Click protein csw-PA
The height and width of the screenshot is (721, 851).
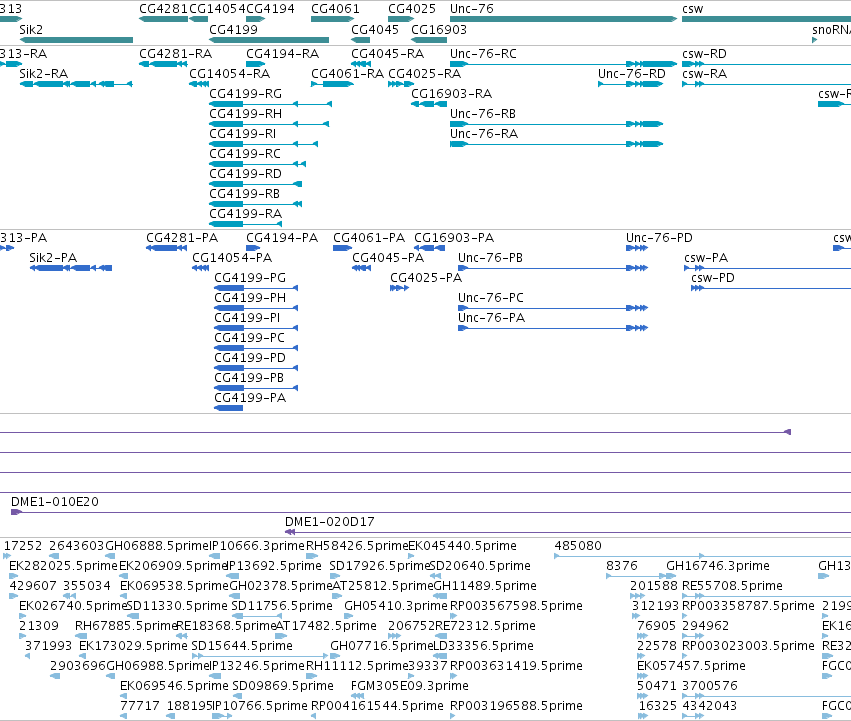click(767, 268)
